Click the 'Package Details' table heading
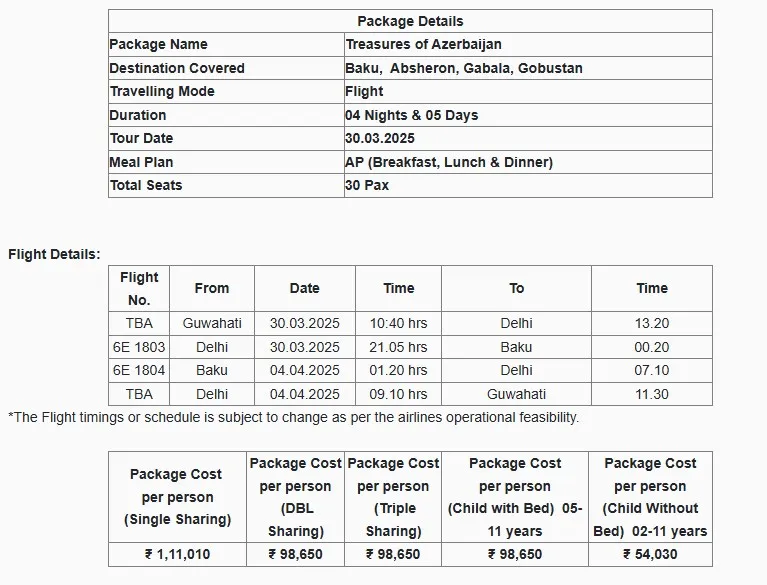 pos(410,21)
